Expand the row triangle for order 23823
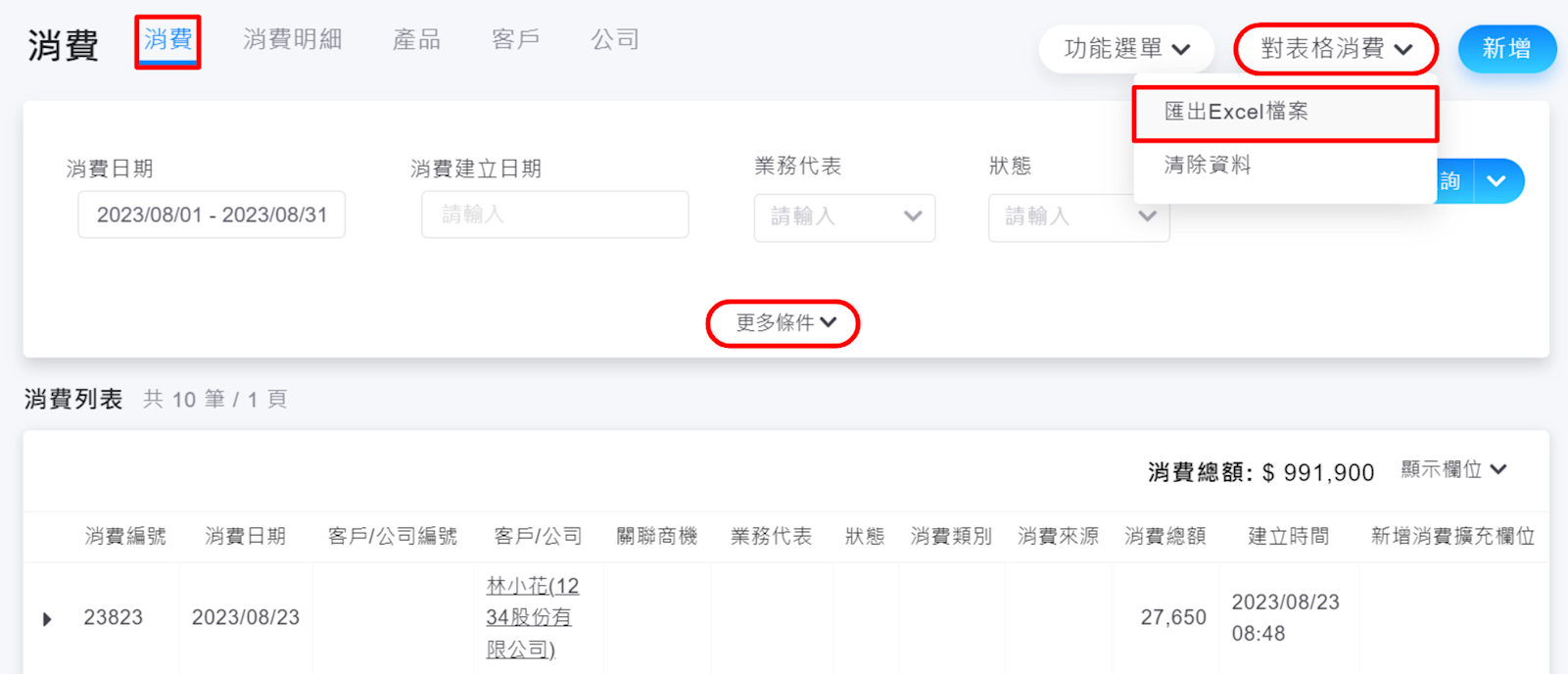Viewport: 1568px width, 674px height. tap(47, 619)
